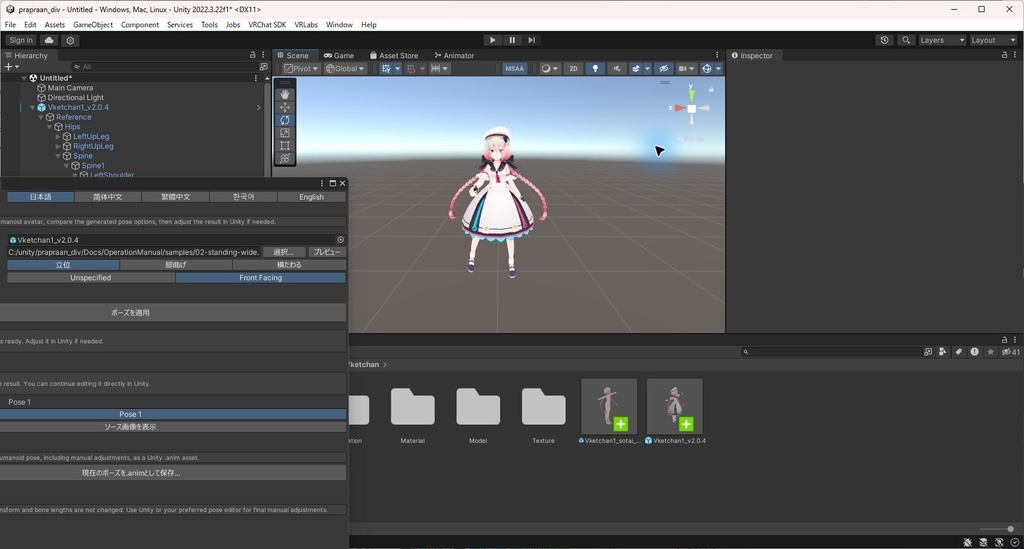The width and height of the screenshot is (1024, 549).
Task: Toggle grid snapping button
Action: click(x=386, y=69)
